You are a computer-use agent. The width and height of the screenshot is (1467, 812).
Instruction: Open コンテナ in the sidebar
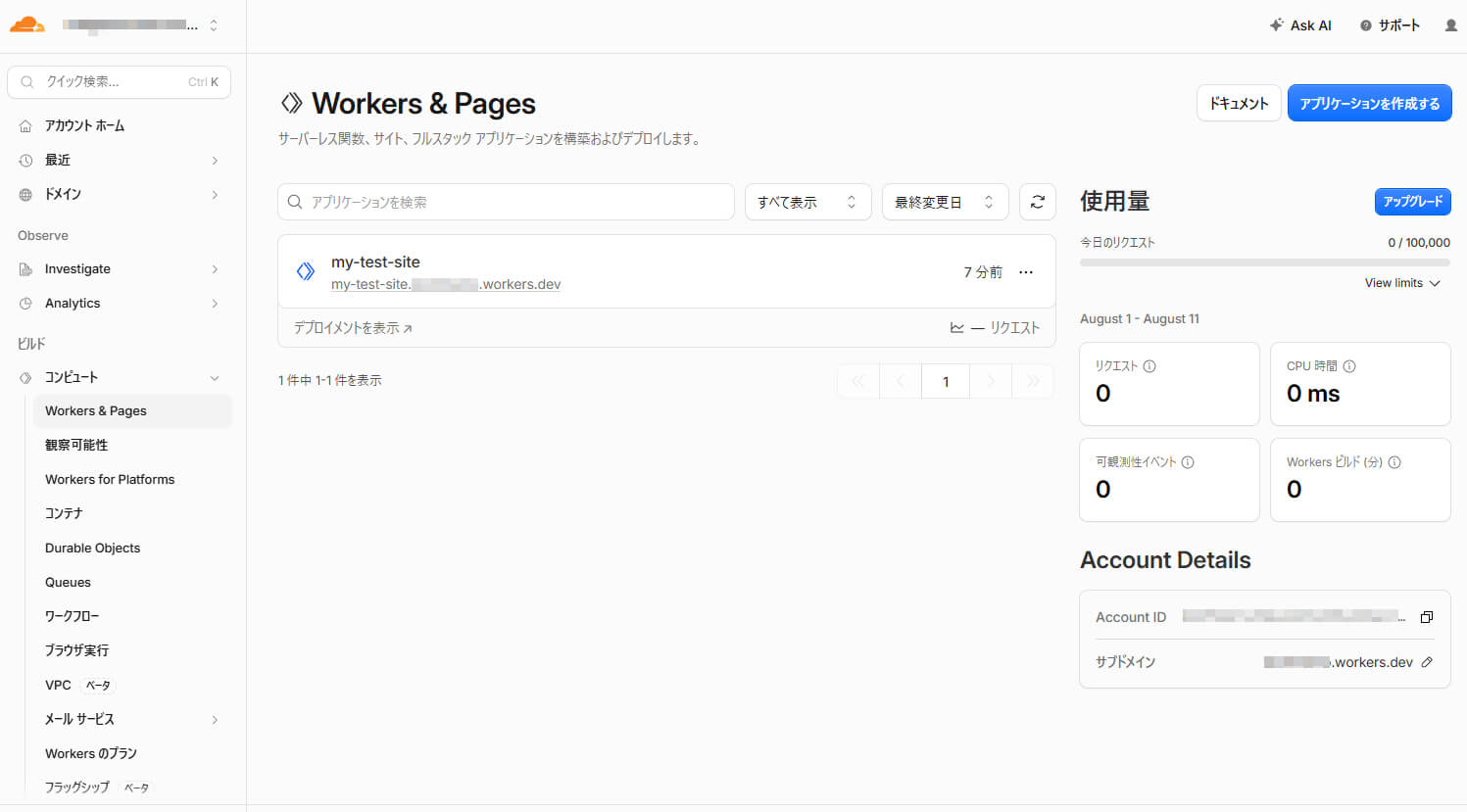[64, 513]
